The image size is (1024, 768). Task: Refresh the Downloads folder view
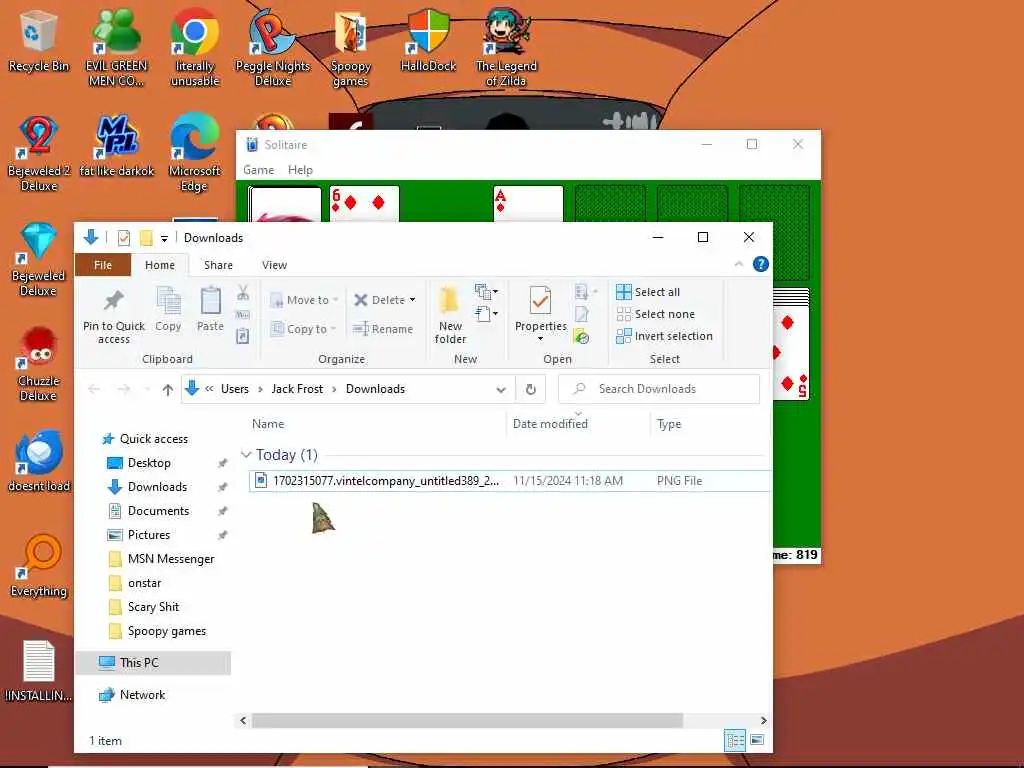(531, 389)
